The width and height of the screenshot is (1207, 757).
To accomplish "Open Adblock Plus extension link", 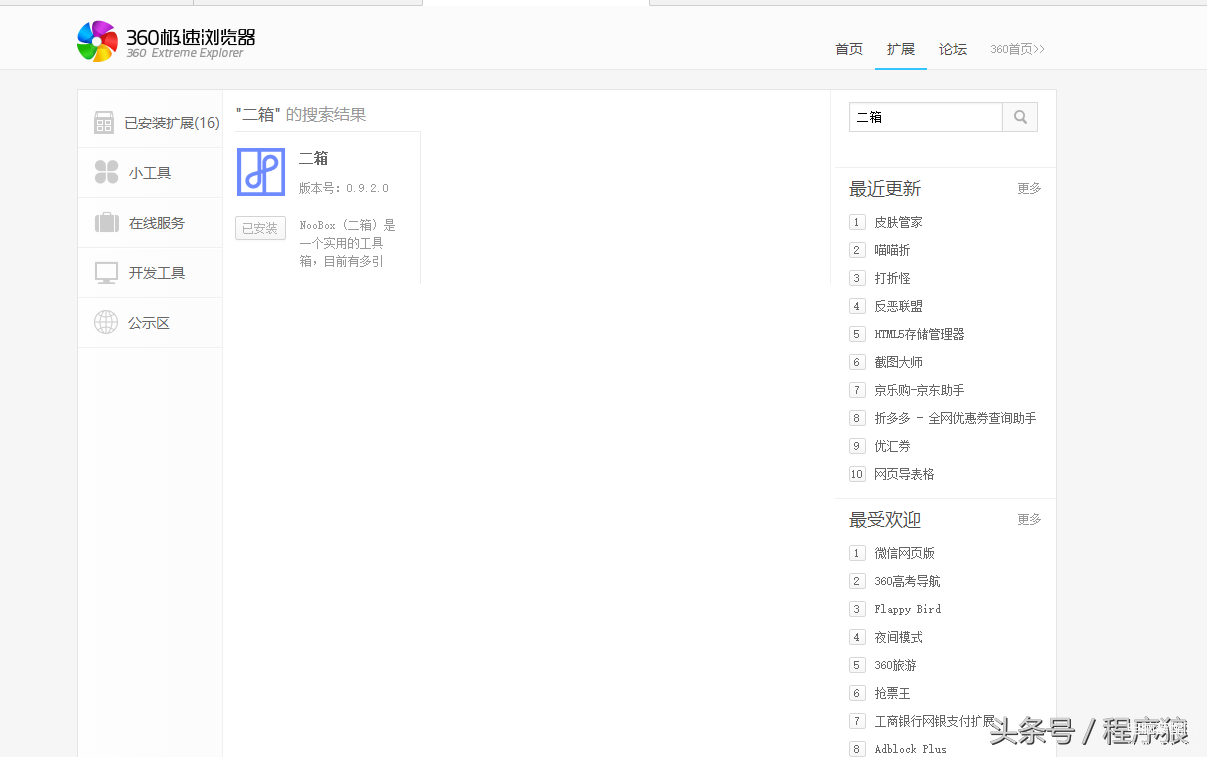I will 910,749.
